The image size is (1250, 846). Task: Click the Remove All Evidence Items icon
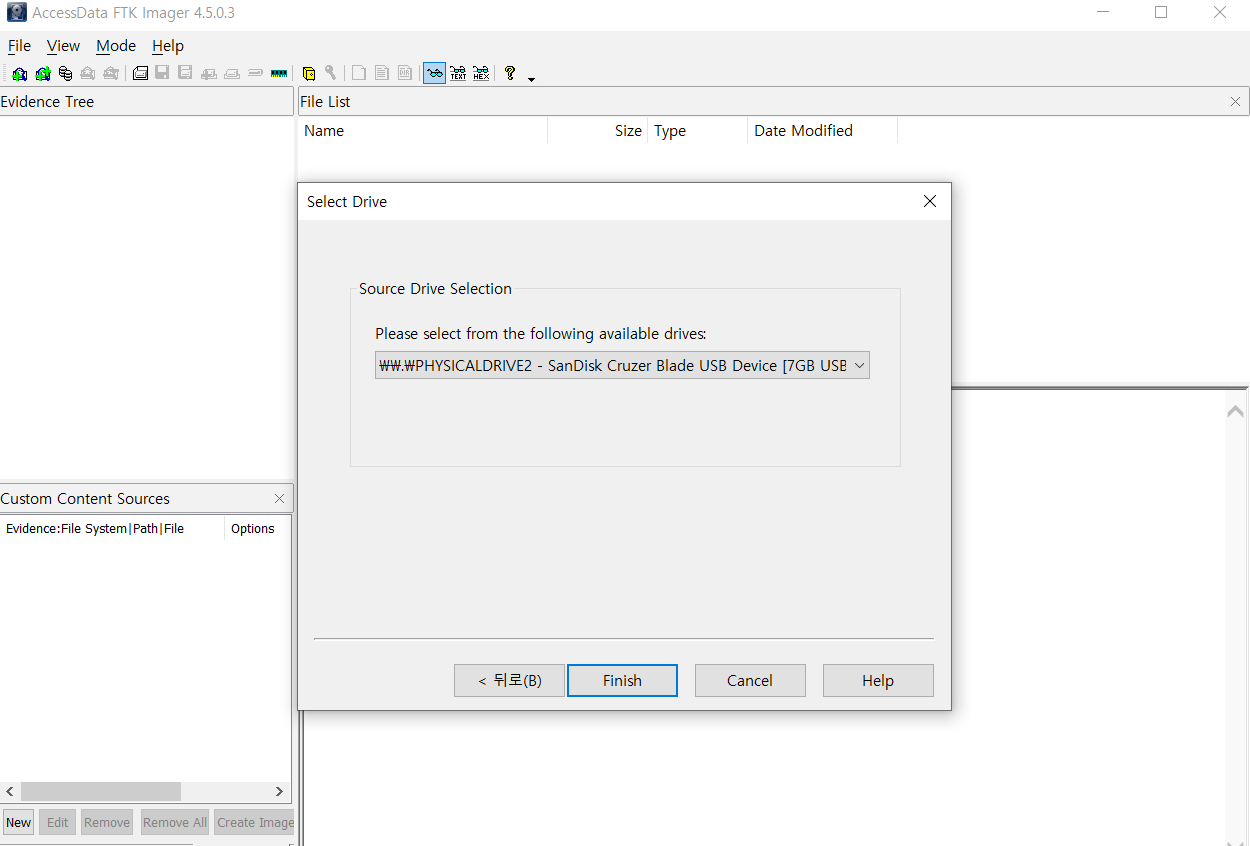(x=111, y=73)
